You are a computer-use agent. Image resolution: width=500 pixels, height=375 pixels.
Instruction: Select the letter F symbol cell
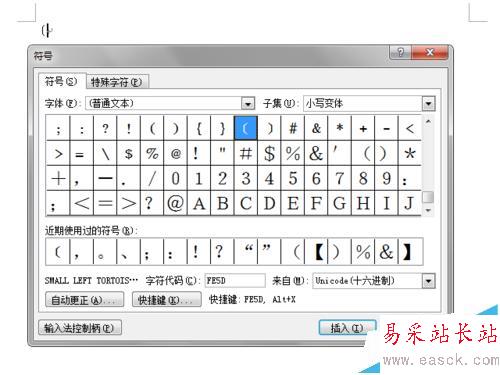click(x=316, y=203)
